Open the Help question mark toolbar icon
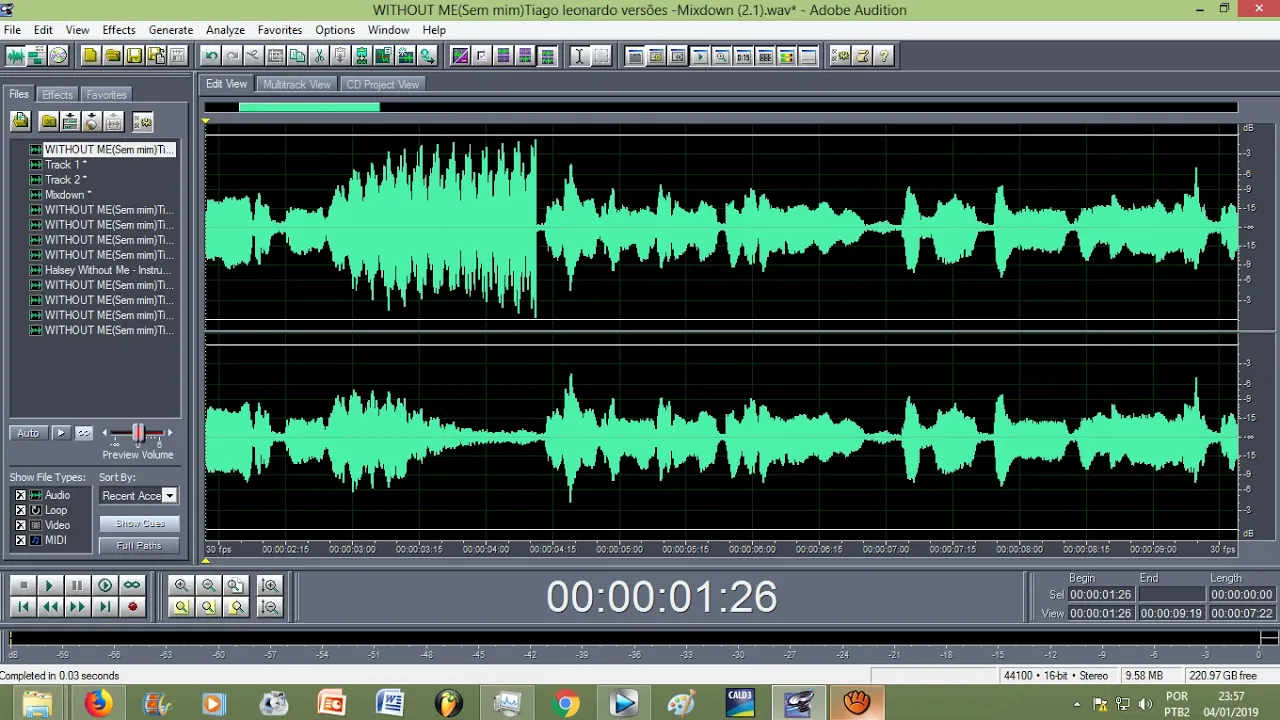Image resolution: width=1280 pixels, height=720 pixels. [x=884, y=56]
